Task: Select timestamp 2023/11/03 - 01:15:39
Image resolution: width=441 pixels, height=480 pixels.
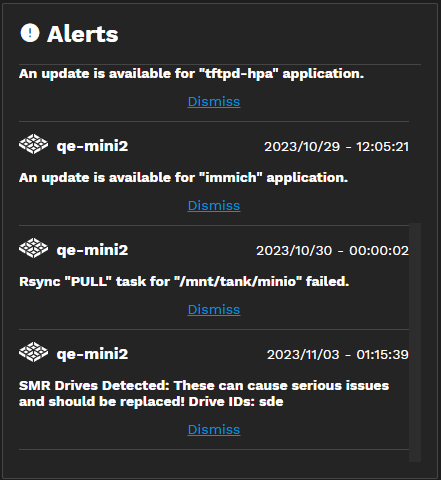Action: pos(338,355)
